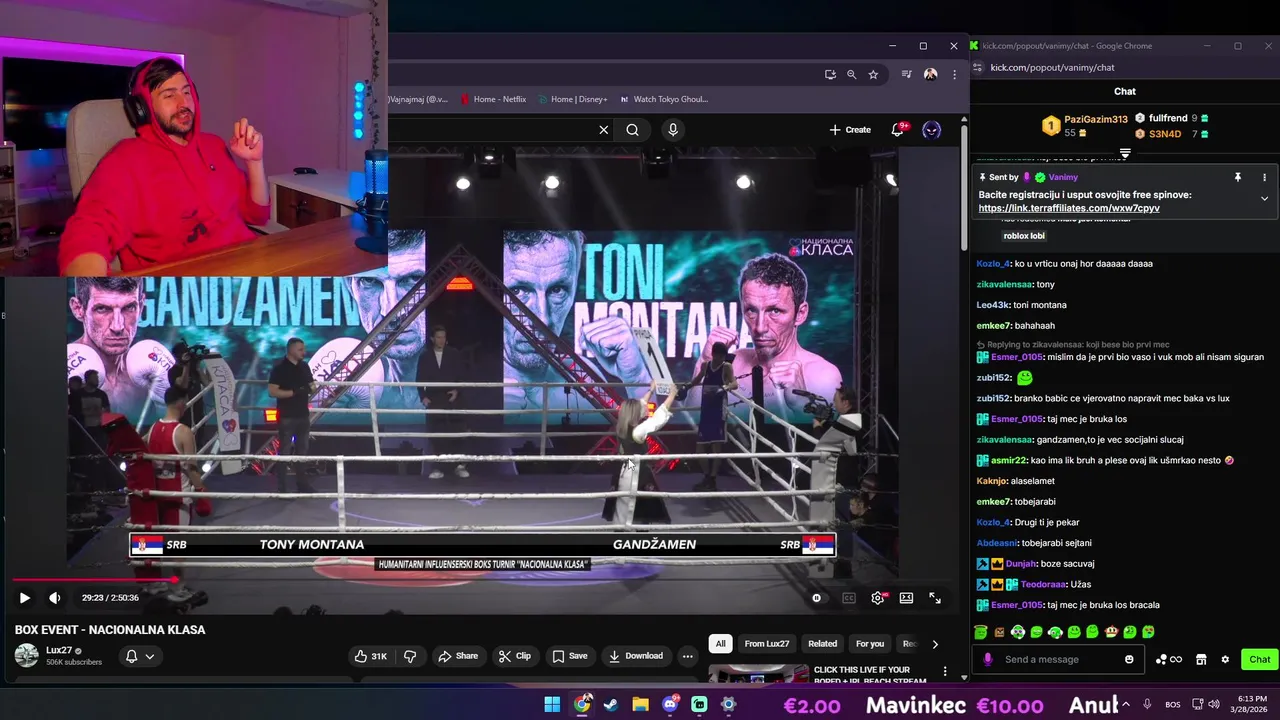This screenshot has width=1280, height=720.
Task: Like the video with 31K likes
Action: click(x=371, y=656)
